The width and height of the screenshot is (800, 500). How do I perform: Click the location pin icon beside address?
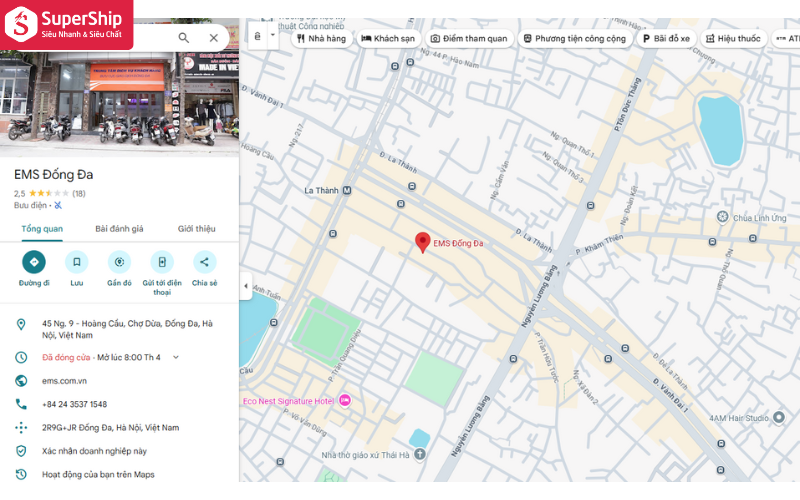tap(21, 324)
